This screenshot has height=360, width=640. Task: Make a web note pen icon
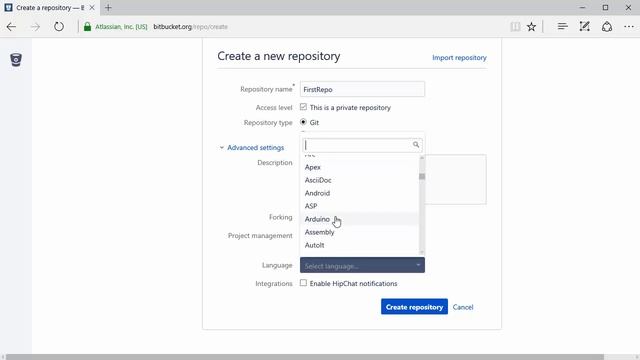[584, 27]
